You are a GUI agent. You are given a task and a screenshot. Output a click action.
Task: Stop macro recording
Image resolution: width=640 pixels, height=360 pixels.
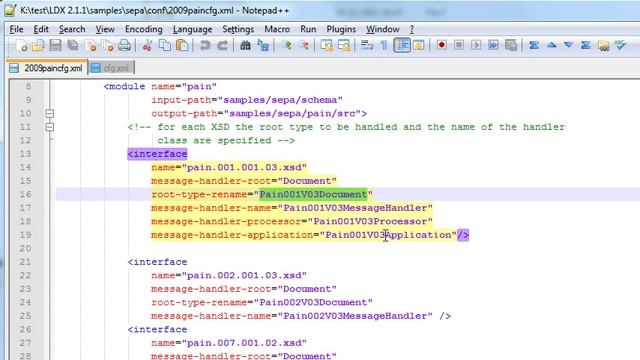click(x=459, y=45)
